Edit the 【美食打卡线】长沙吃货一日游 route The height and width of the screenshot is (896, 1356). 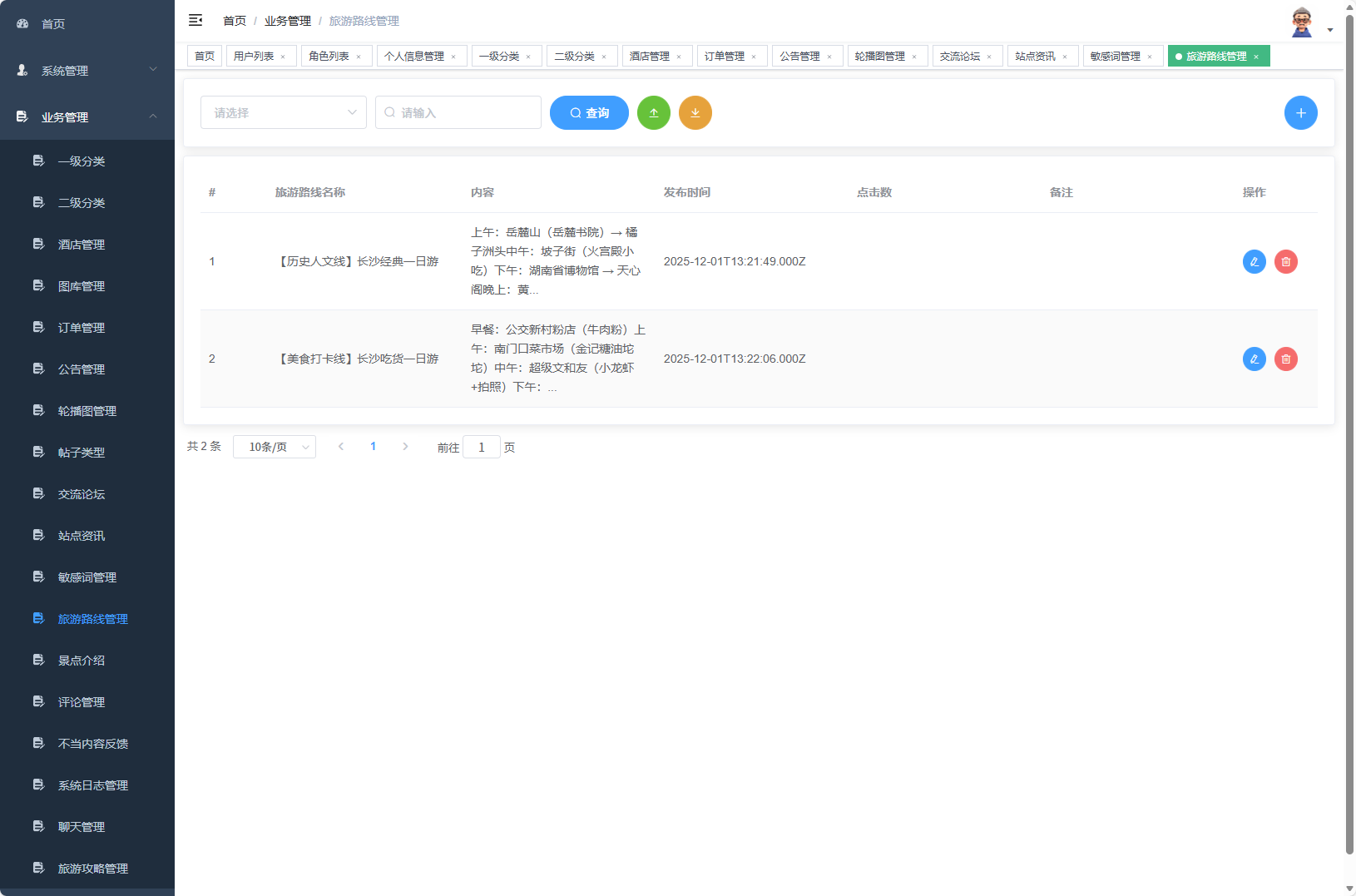tap(1255, 359)
